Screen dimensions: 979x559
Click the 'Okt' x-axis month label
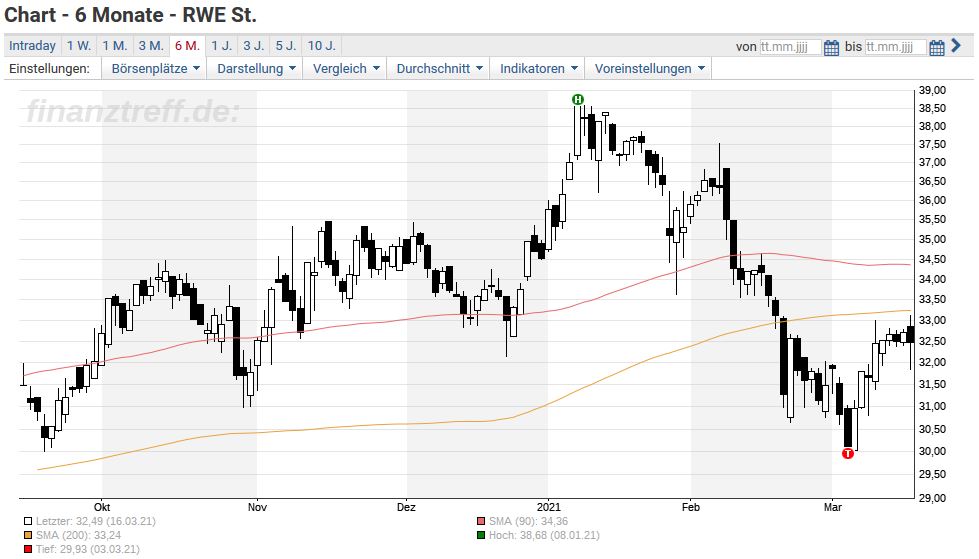pyautogui.click(x=102, y=507)
